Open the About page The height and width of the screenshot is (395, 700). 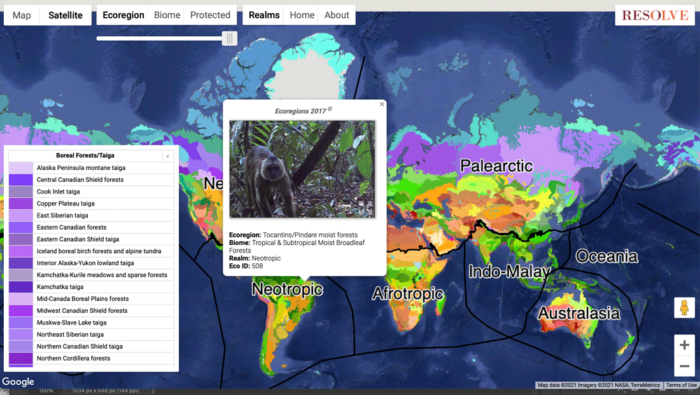pyautogui.click(x=337, y=15)
